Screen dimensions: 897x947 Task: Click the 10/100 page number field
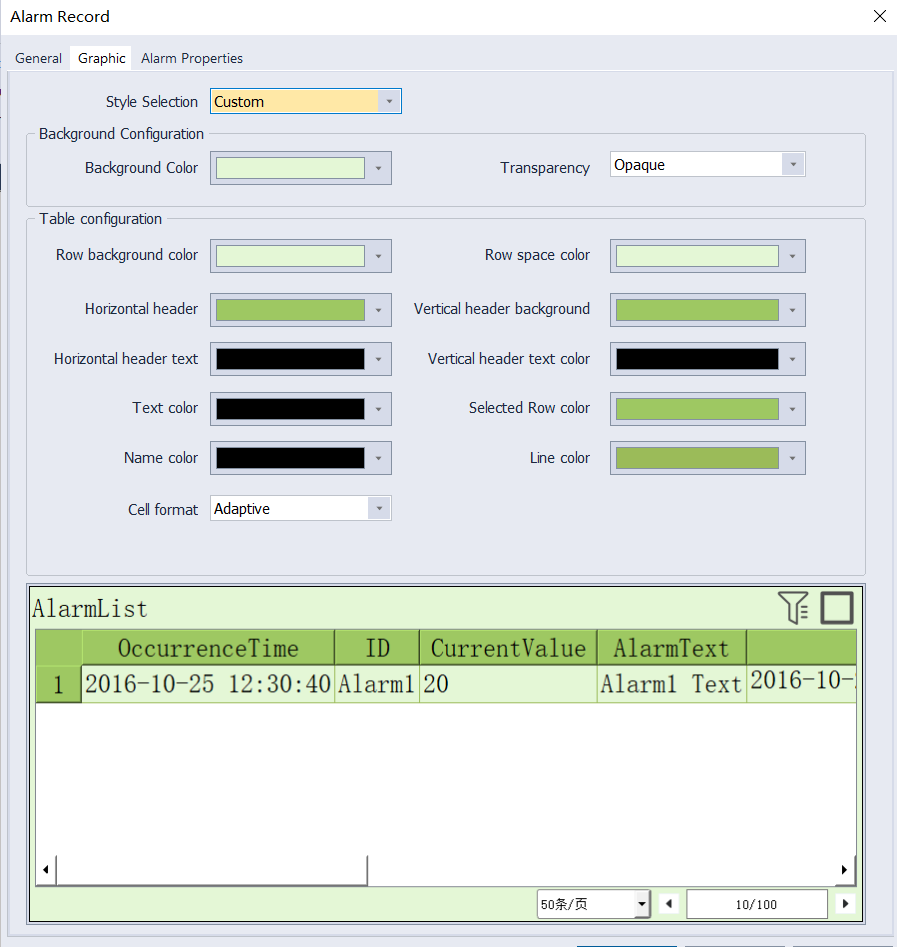[757, 904]
